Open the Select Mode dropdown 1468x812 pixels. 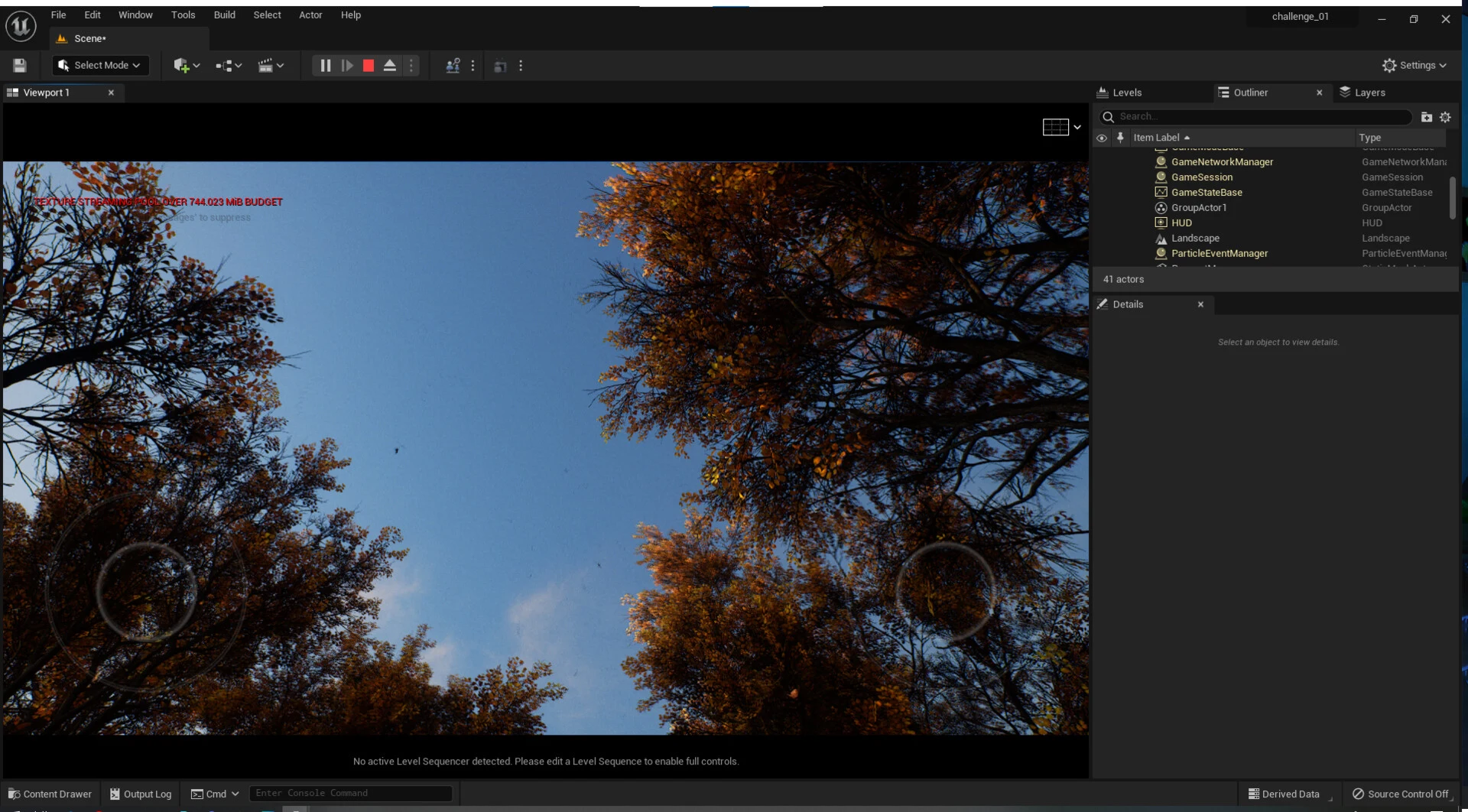100,66
